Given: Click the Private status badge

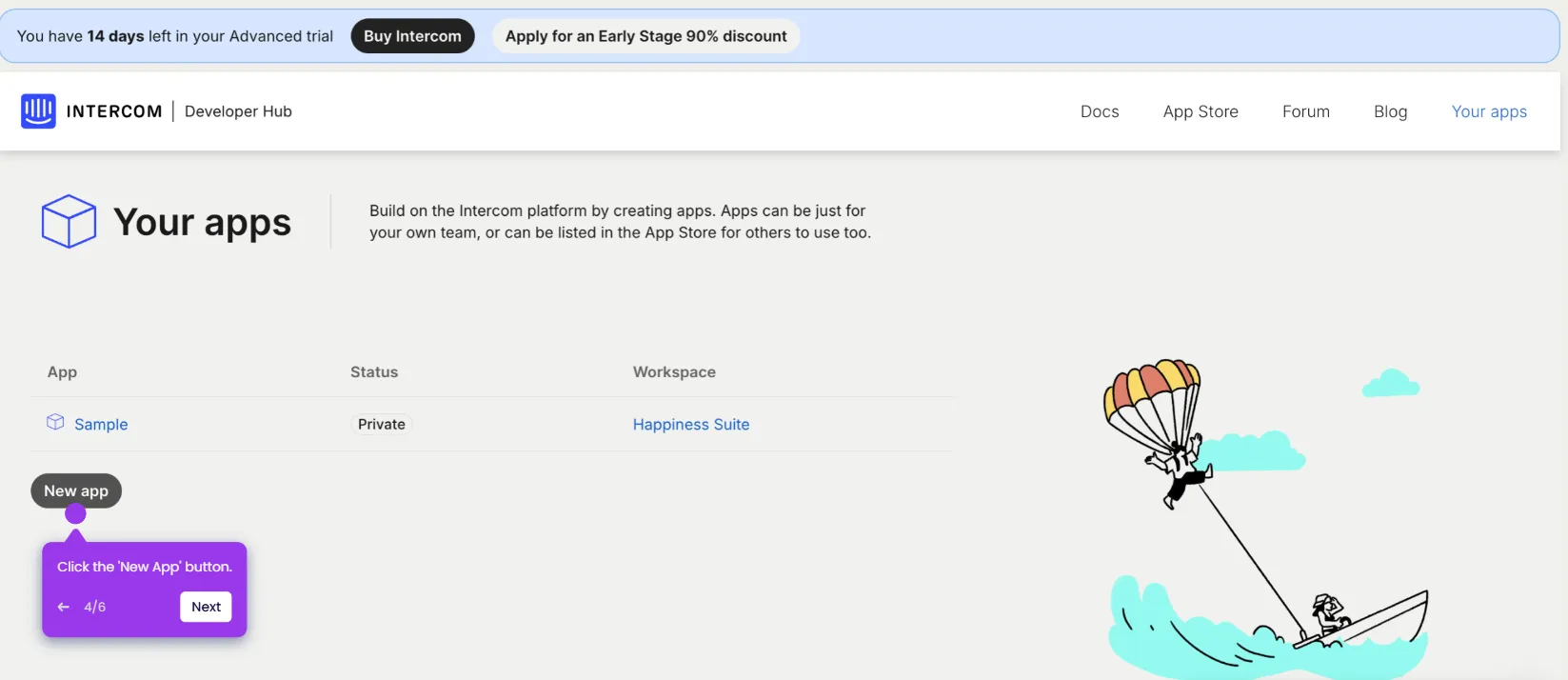Looking at the screenshot, I should (382, 424).
